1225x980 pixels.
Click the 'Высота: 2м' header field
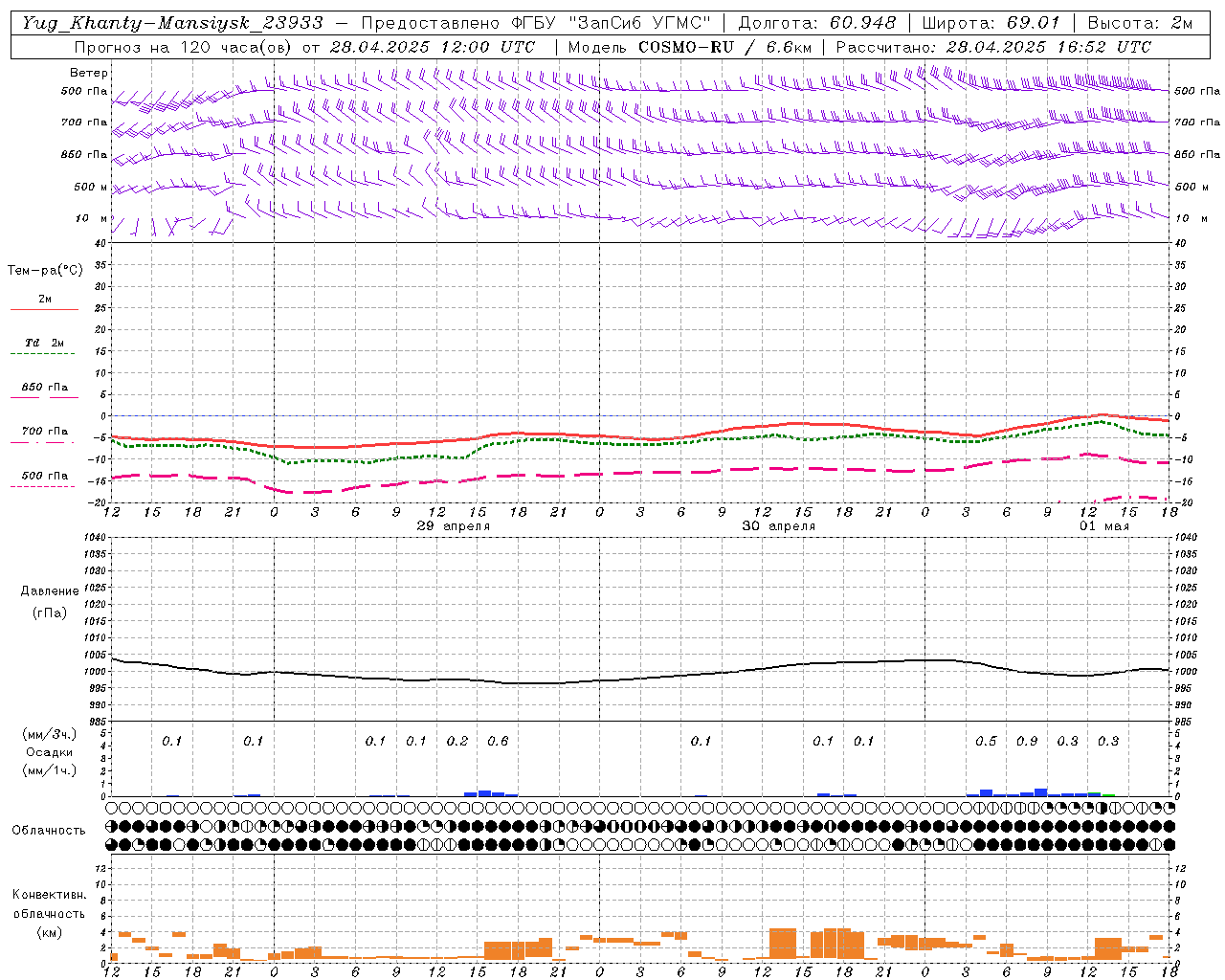click(1140, 23)
